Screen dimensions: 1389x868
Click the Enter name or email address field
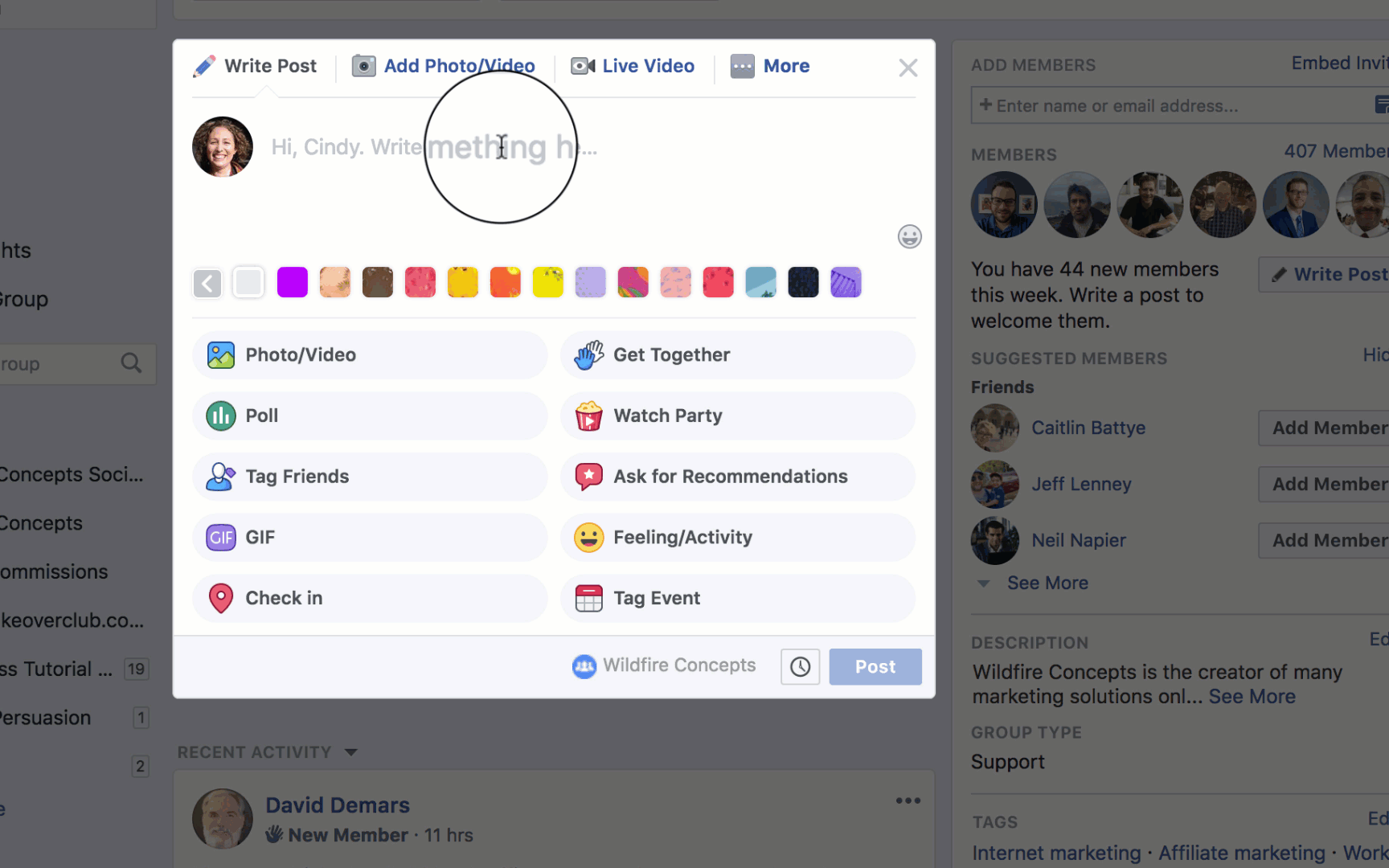point(1180,106)
